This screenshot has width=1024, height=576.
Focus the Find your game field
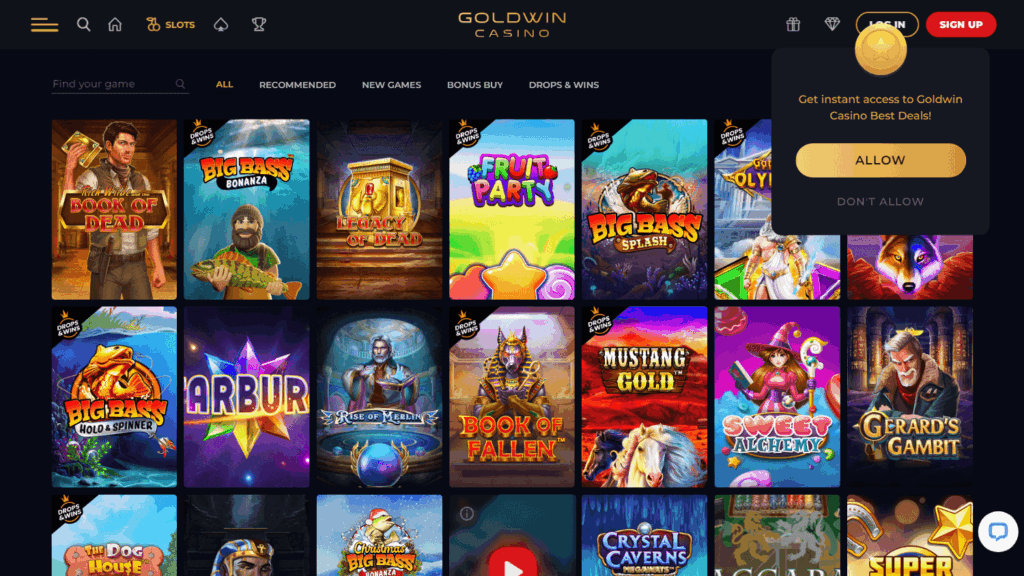[120, 84]
